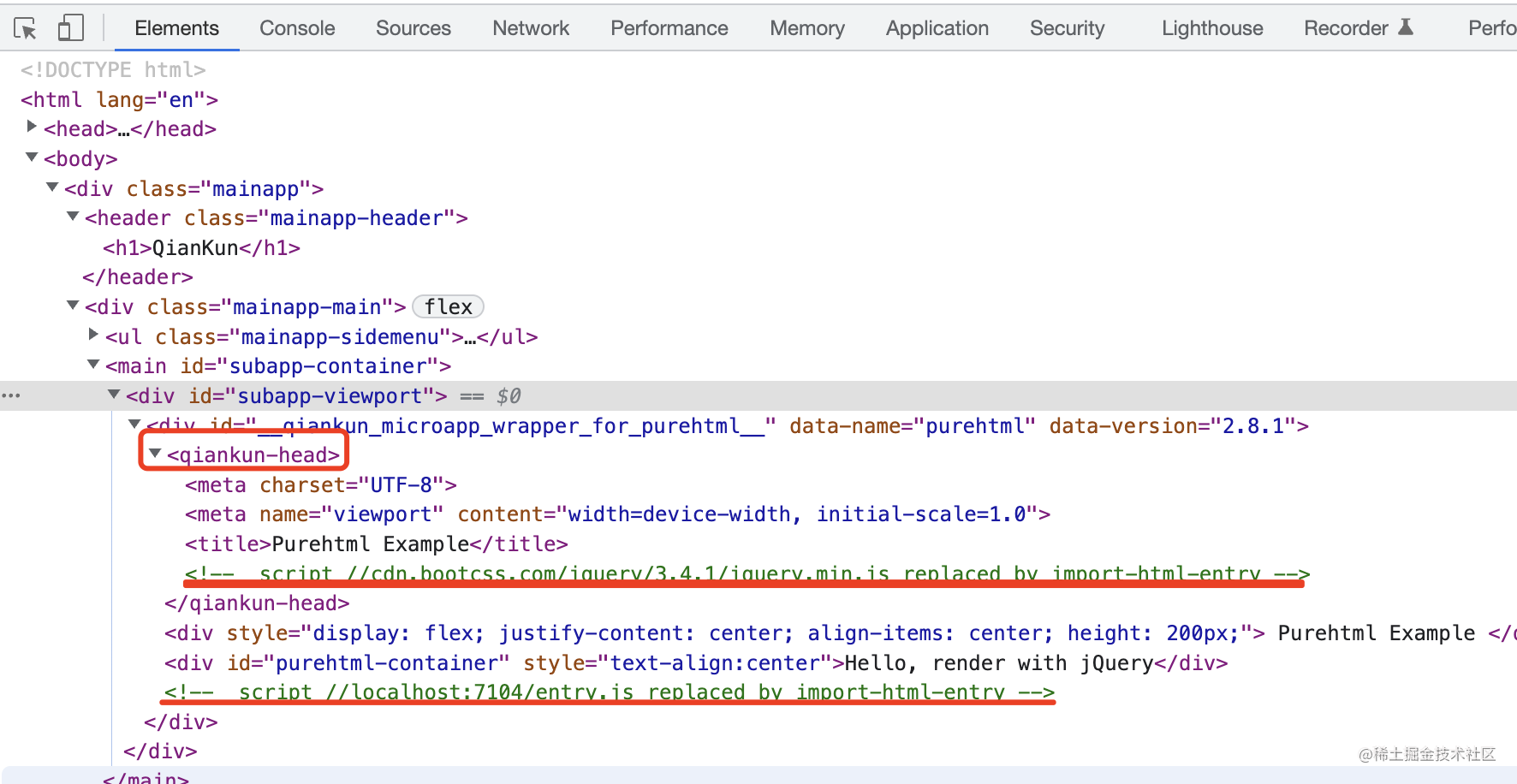Collapse the div mainapp-main node
Screen dimensions: 1517x784
[x=73, y=306]
